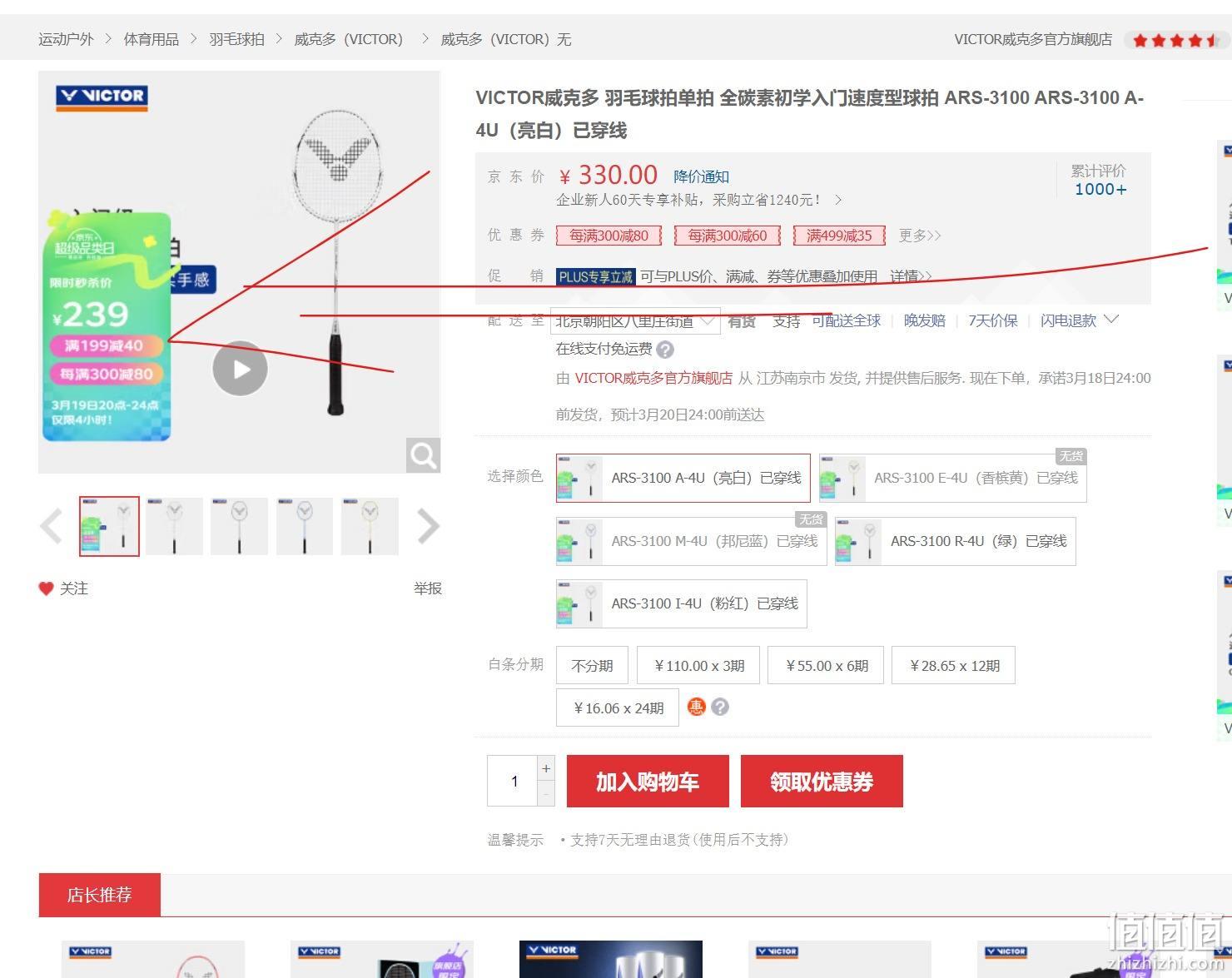Screen dimensions: 1232x978
Task: Click the magnifier zoom icon on image
Action: [x=423, y=455]
